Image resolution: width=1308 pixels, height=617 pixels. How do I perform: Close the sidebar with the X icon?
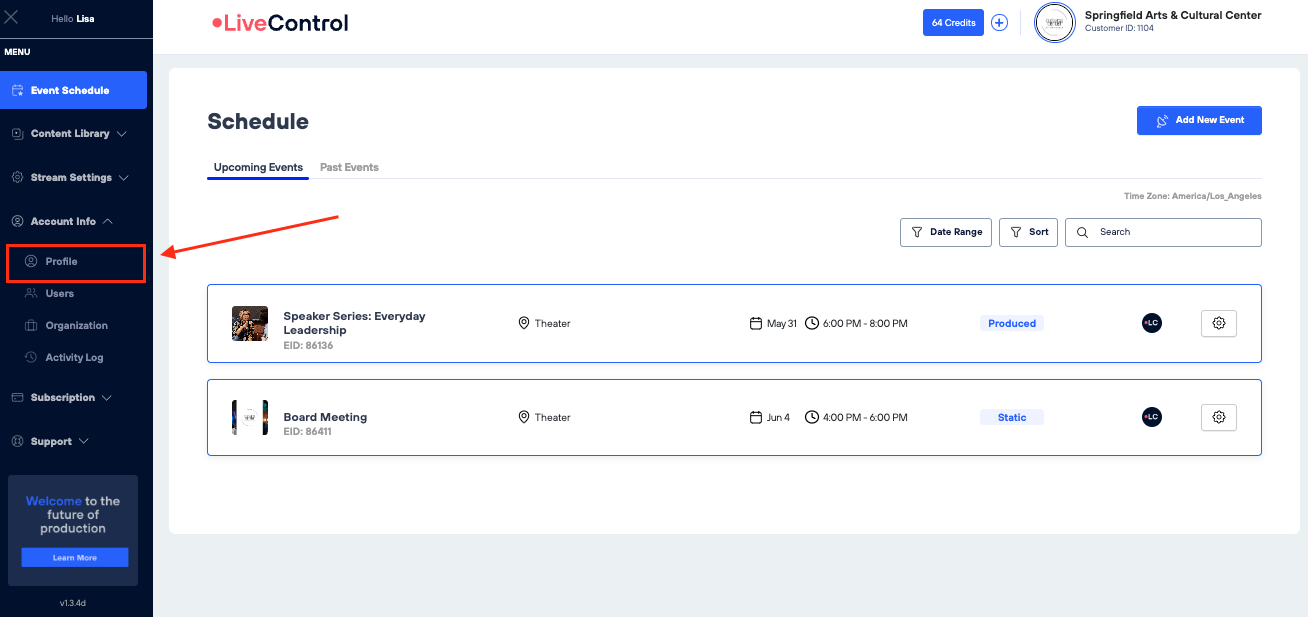click(x=12, y=18)
